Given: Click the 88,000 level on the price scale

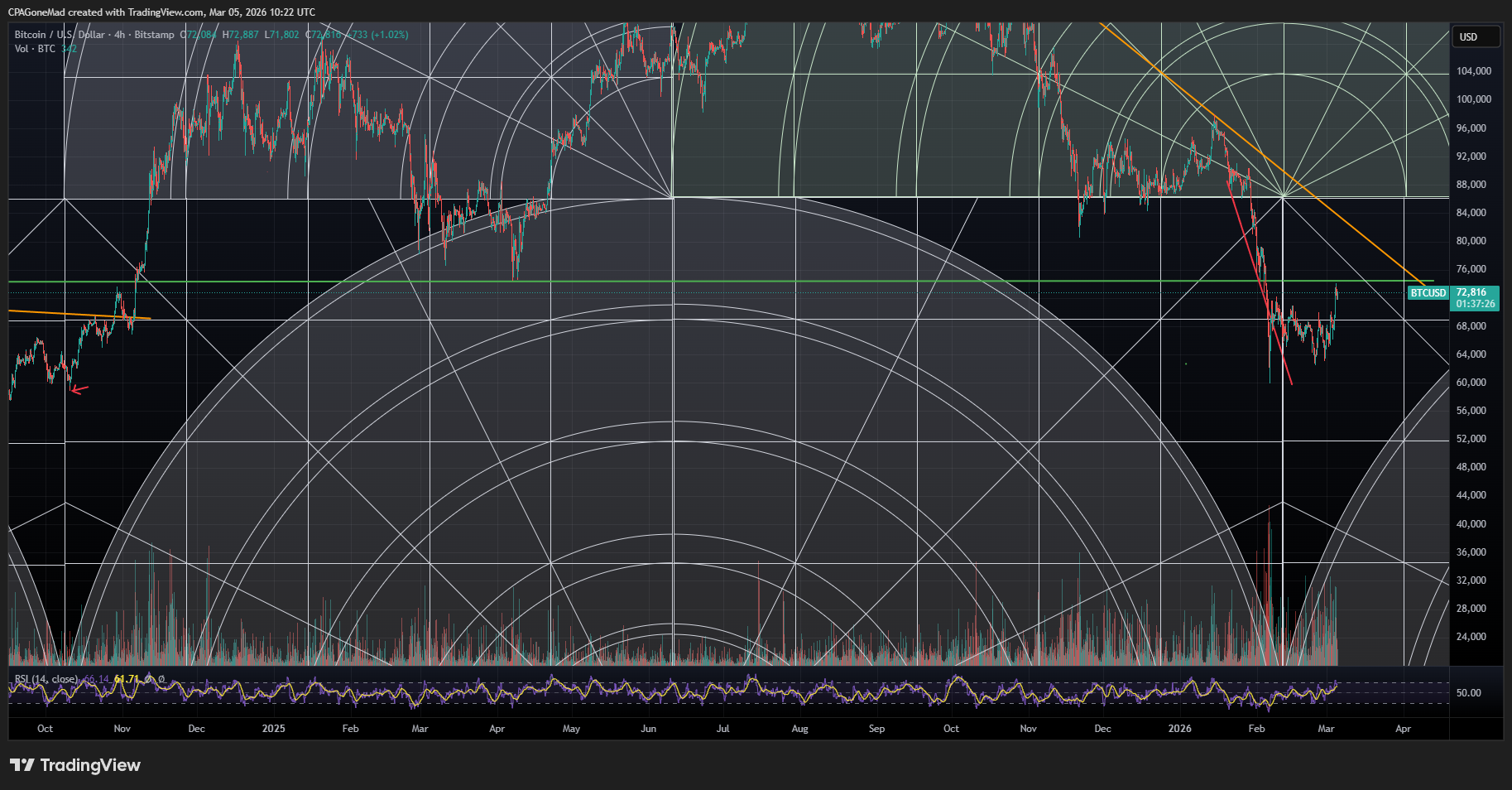Looking at the screenshot, I should click(x=1472, y=185).
